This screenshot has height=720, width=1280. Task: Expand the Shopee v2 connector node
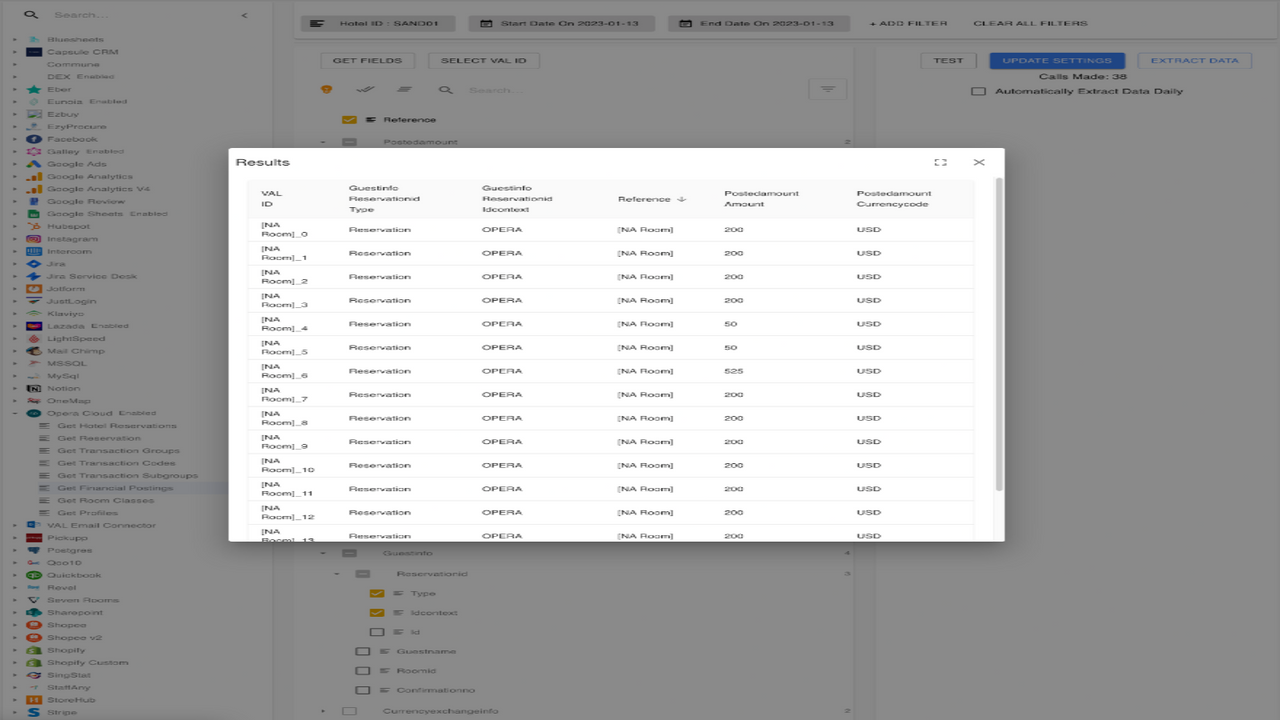click(15, 637)
